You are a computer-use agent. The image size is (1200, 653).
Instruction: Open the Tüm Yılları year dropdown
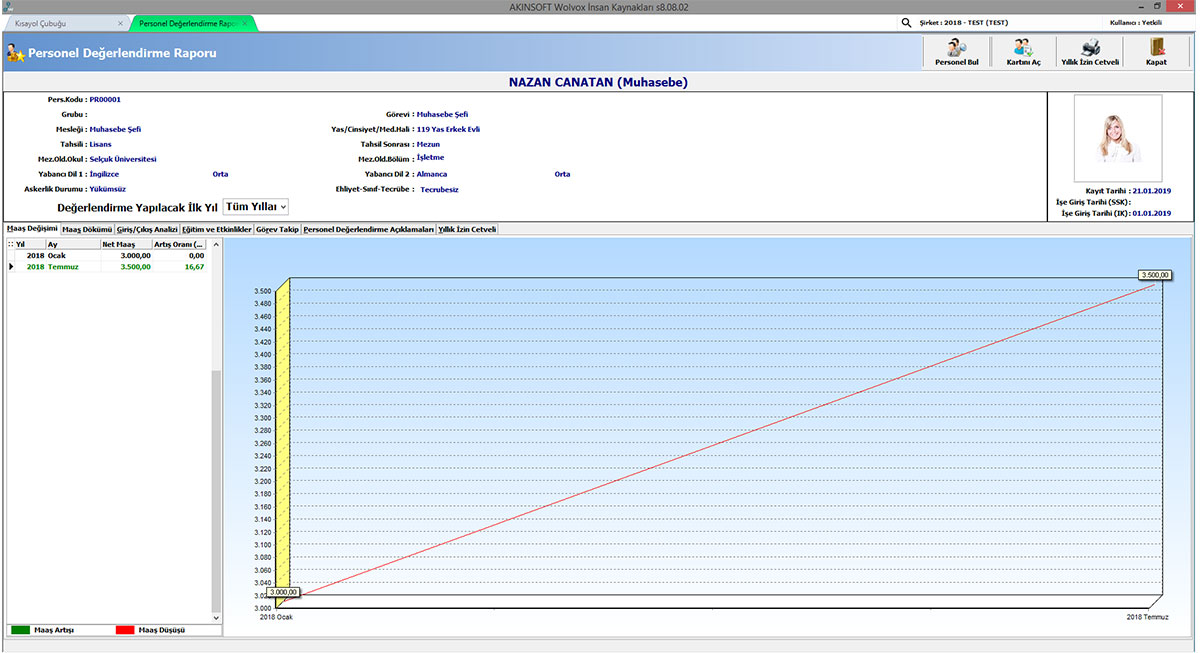[256, 206]
